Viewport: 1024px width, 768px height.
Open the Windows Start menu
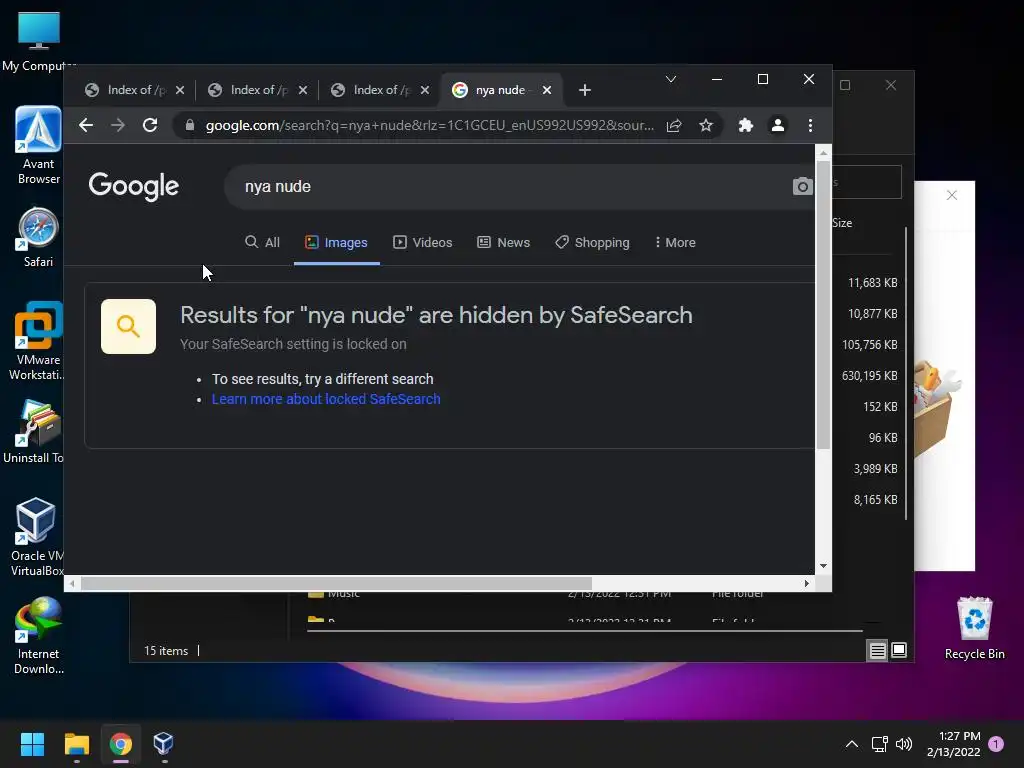(x=32, y=744)
